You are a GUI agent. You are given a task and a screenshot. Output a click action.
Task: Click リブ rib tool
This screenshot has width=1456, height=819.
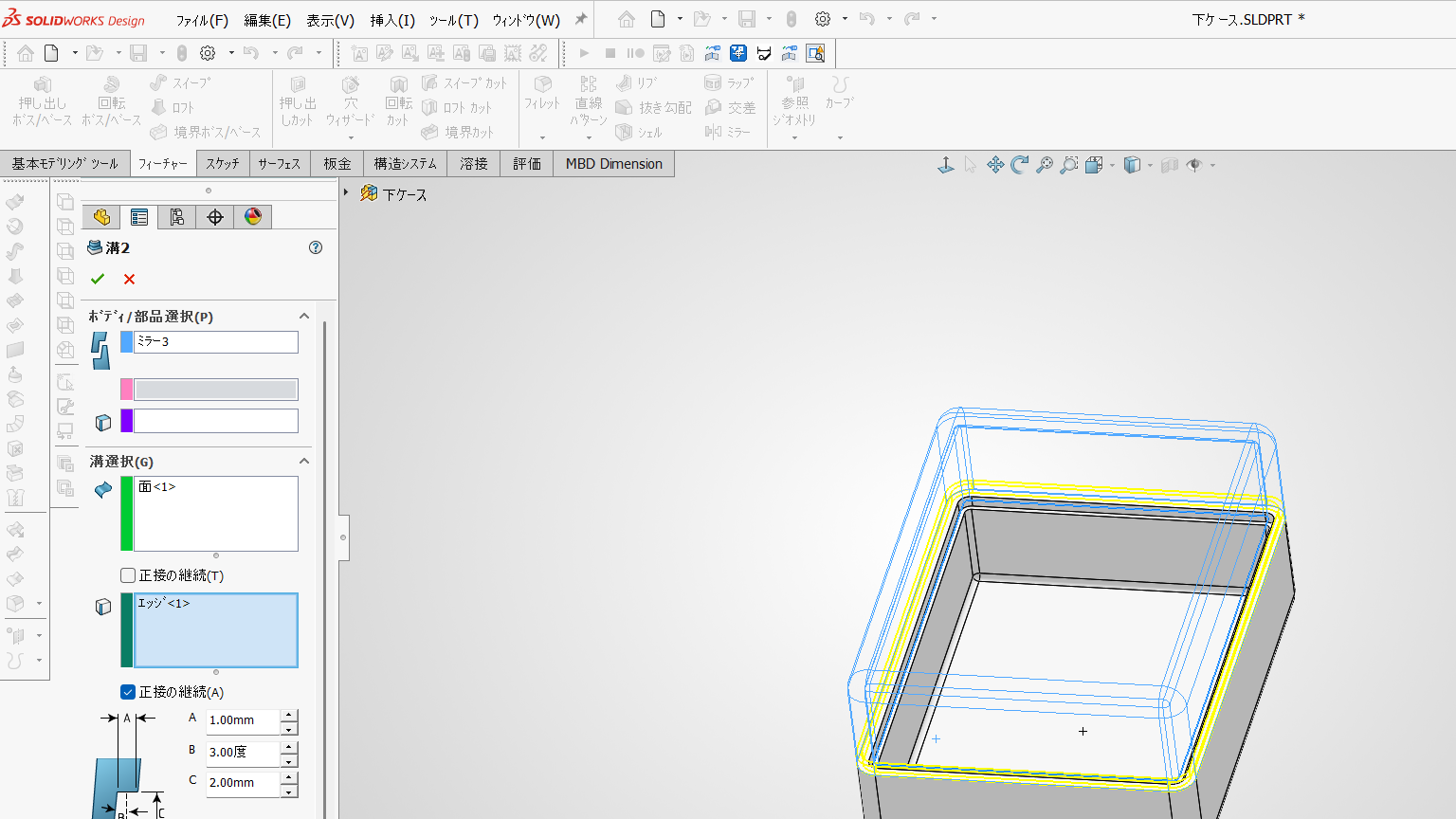pos(636,83)
